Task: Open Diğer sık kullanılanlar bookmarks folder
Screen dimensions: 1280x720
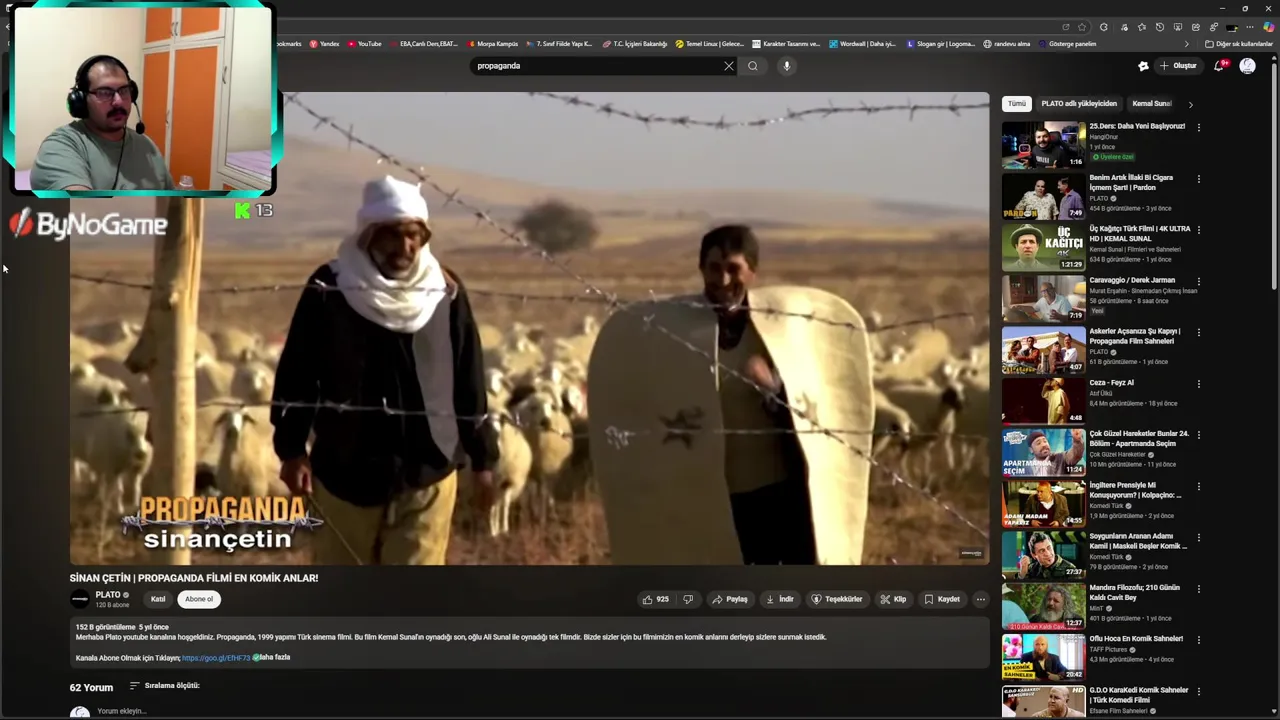Action: coord(1239,44)
